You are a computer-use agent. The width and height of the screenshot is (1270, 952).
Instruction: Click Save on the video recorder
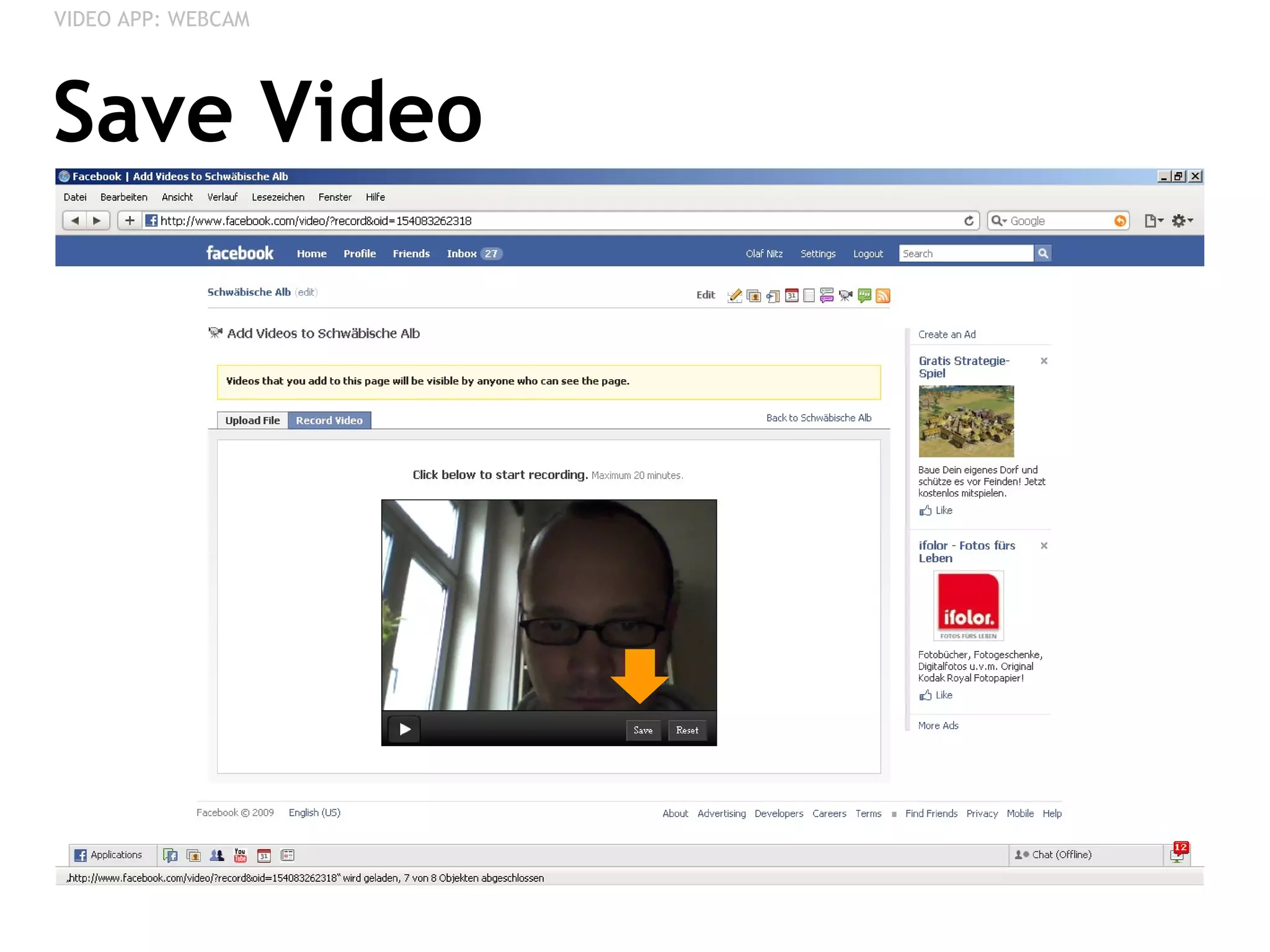coord(643,730)
